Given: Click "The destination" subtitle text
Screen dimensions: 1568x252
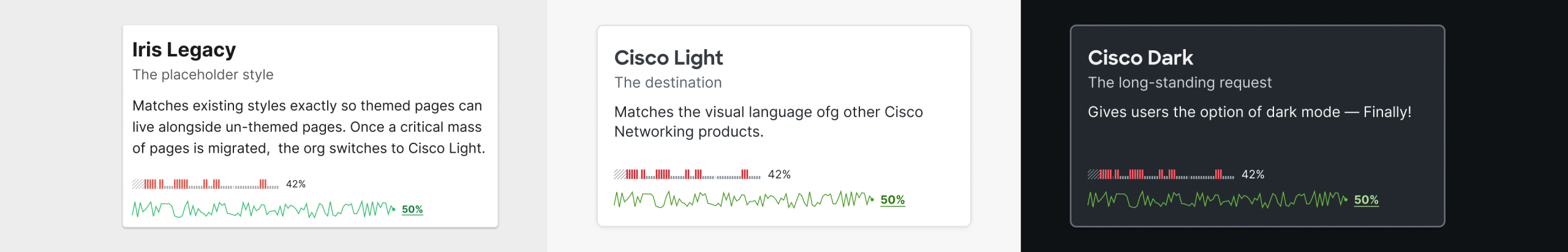Looking at the screenshot, I should (668, 83).
